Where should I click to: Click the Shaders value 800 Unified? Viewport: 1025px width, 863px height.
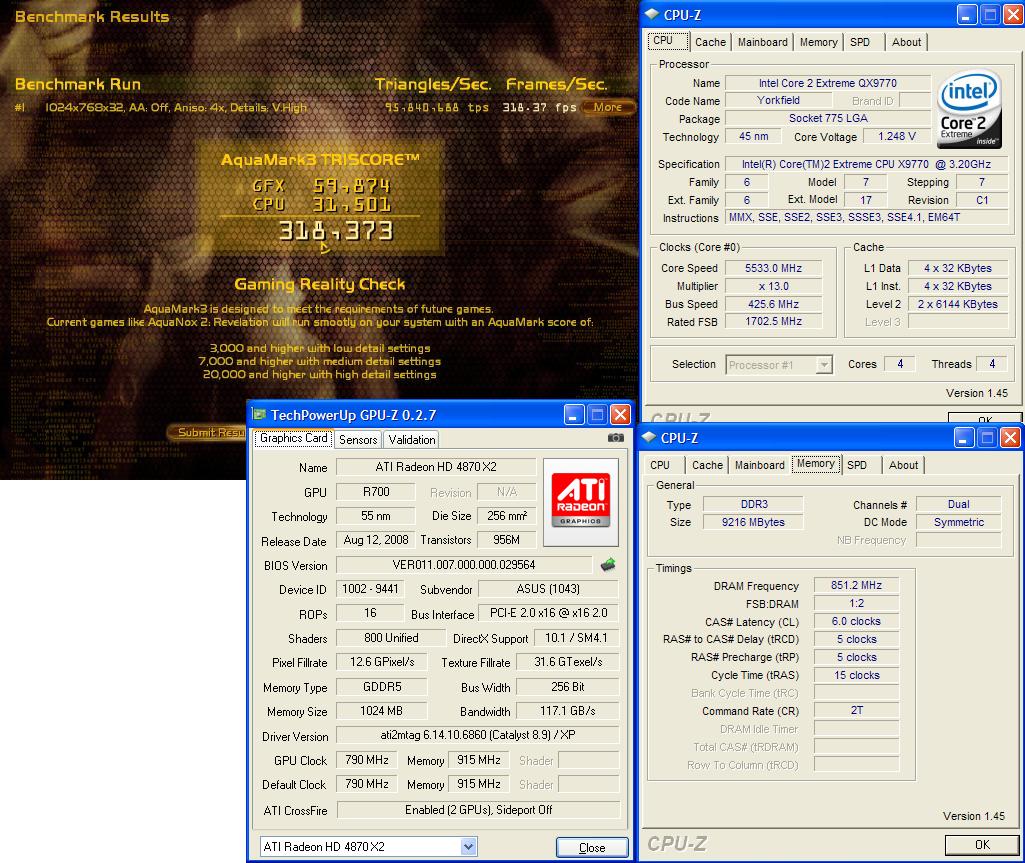[391, 637]
